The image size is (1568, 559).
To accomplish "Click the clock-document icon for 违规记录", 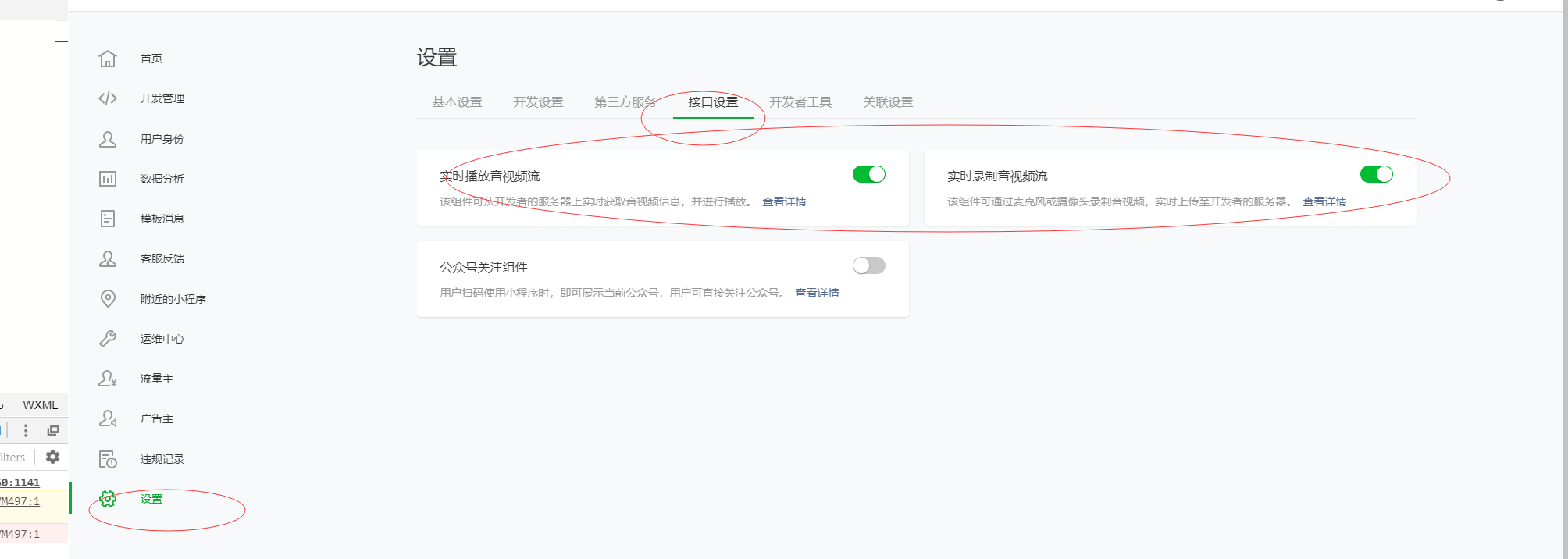I will click(108, 459).
